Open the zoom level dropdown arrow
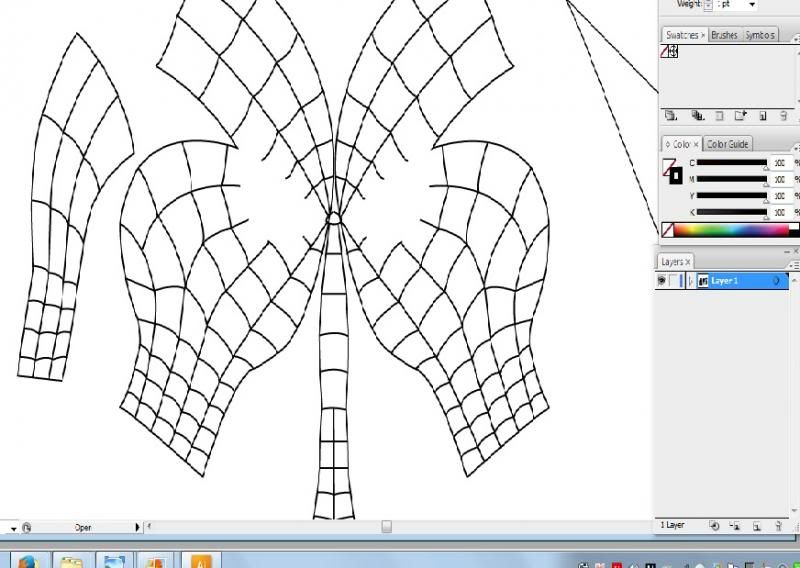 [13, 528]
